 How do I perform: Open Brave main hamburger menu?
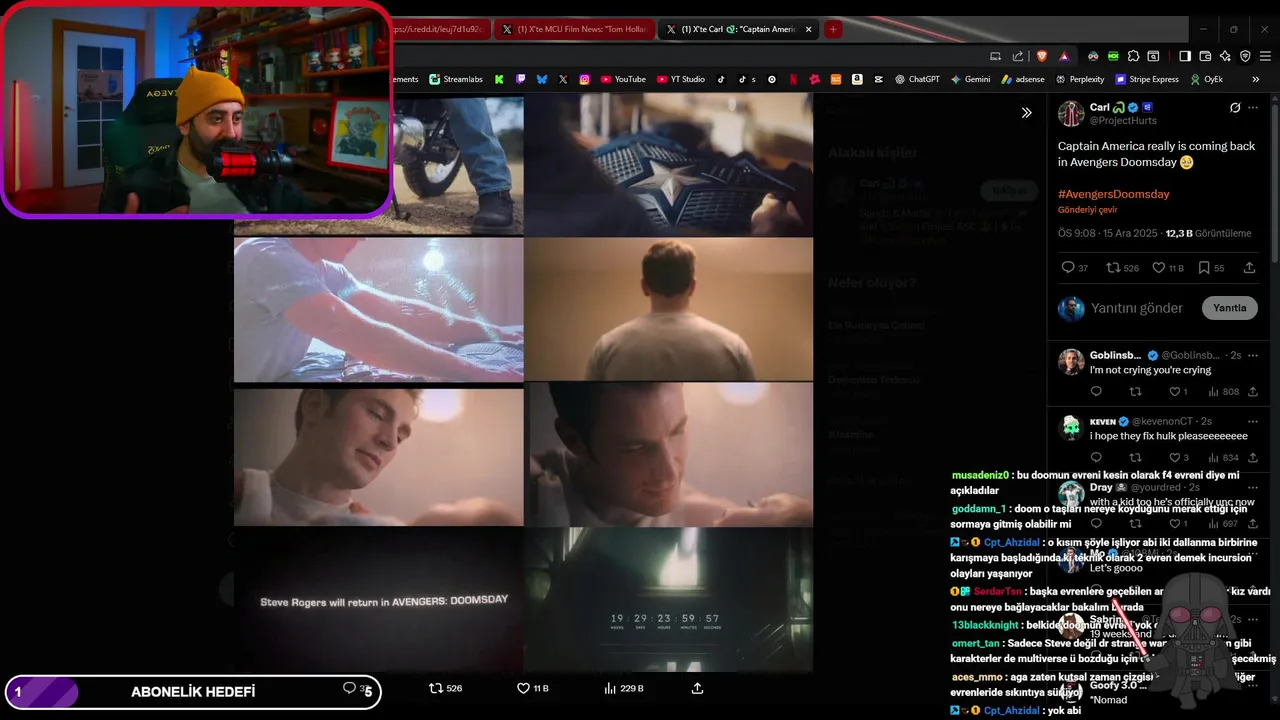coord(1265,56)
